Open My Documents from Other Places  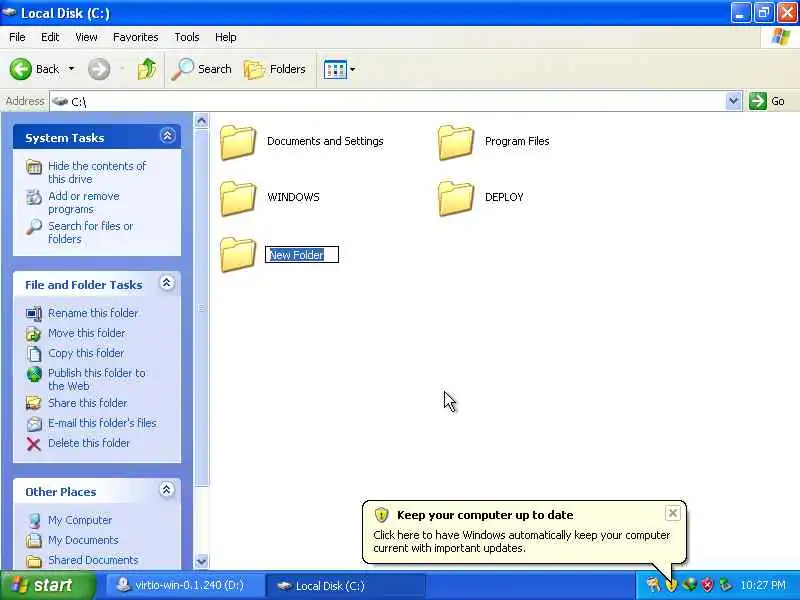pos(83,539)
